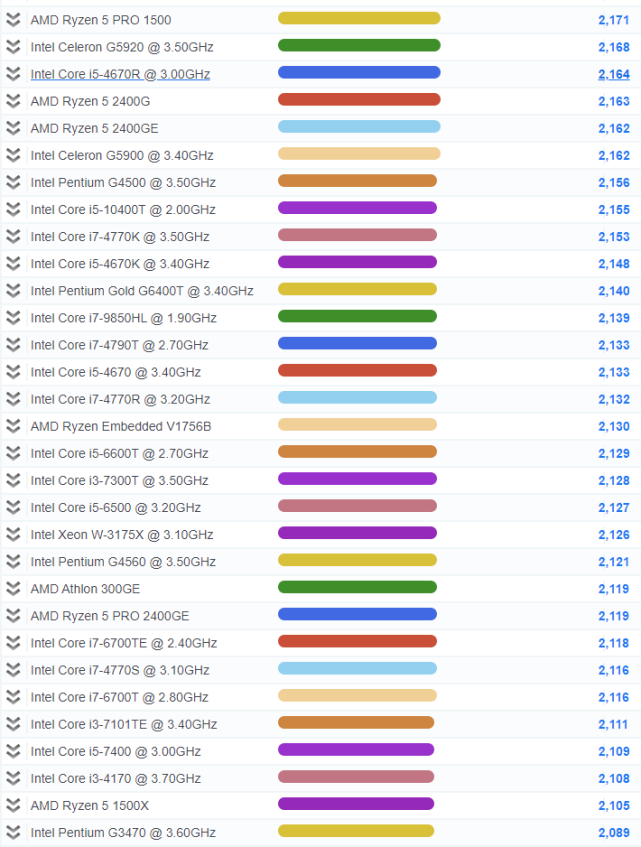Open the Intel Core i5-7400 @ 3.00GHz link
The width and height of the screenshot is (641, 847).
pyautogui.click(x=116, y=751)
